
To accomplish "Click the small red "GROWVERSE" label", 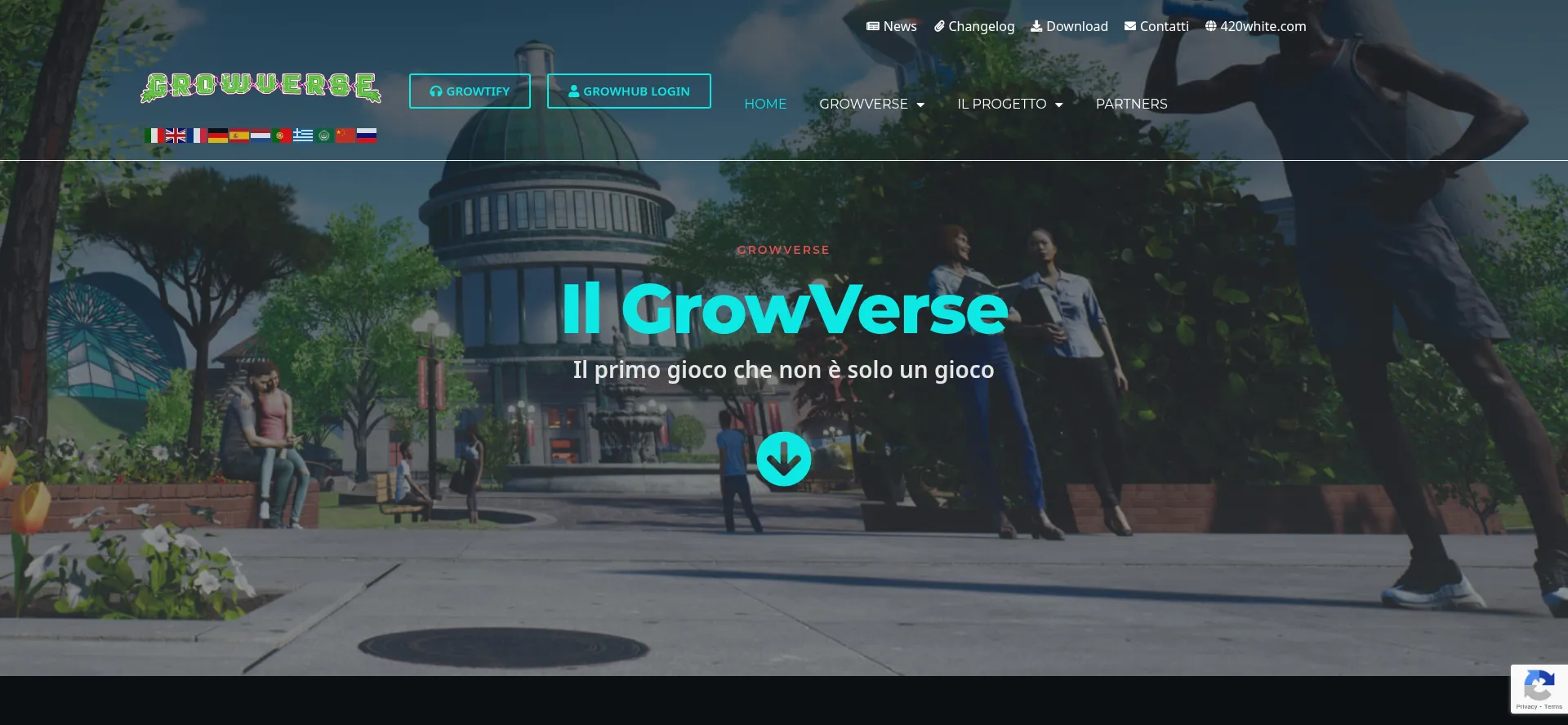I will click(783, 250).
